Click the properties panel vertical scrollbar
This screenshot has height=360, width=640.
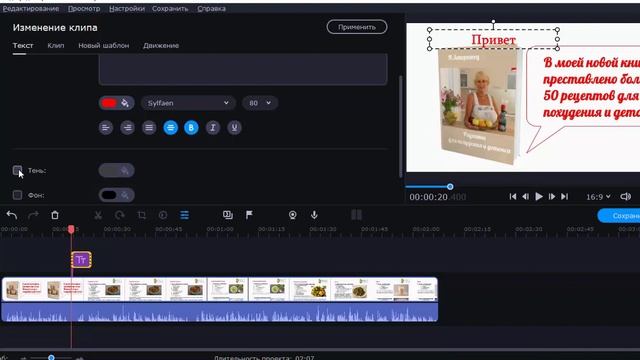tap(400, 127)
